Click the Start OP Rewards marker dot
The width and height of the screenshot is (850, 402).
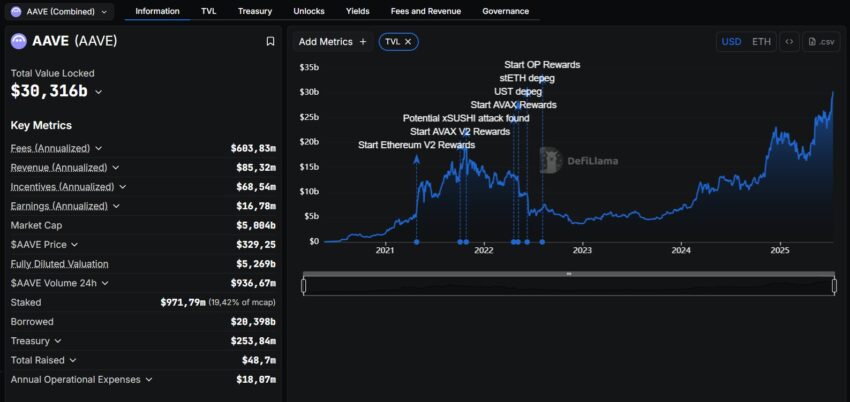pyautogui.click(x=542, y=242)
